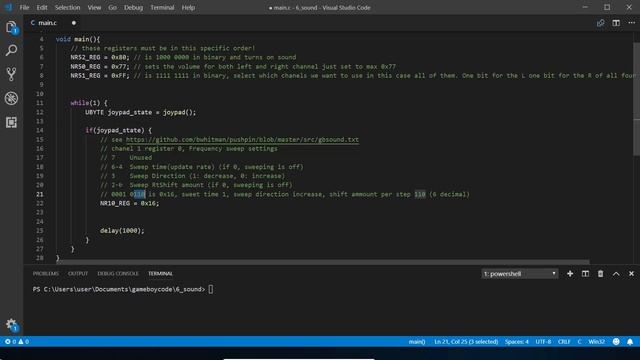Viewport: 640px width, 360px height.
Task: Open notifications bell in status bar
Action: point(630,342)
